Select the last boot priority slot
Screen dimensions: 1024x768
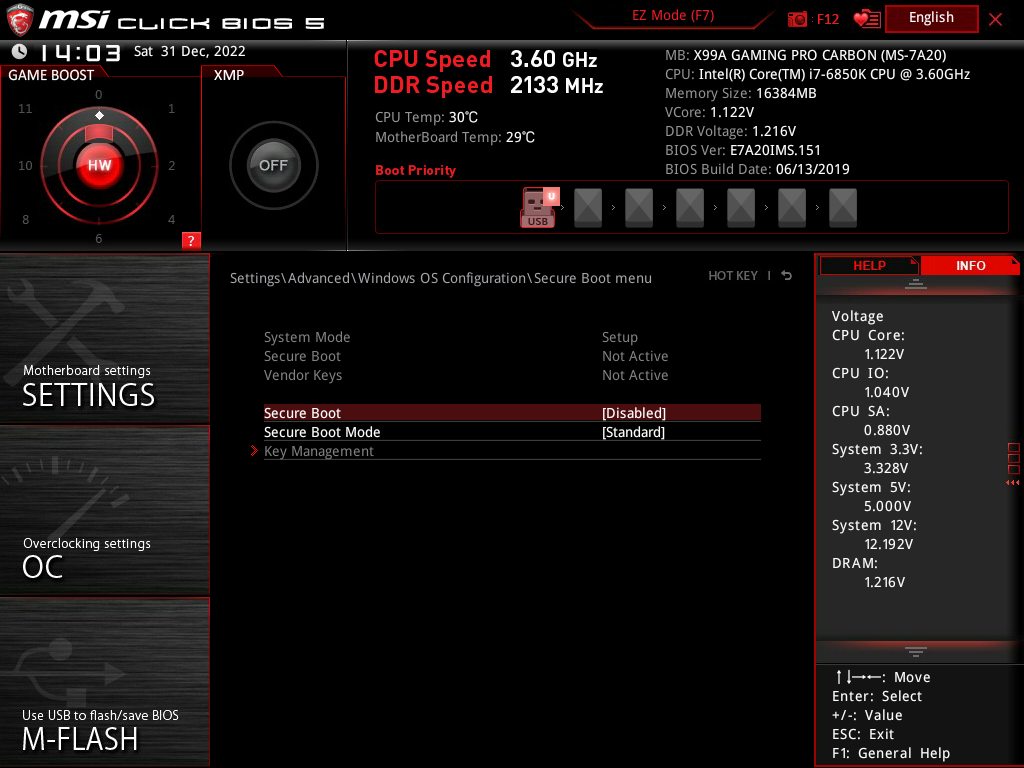coord(842,208)
